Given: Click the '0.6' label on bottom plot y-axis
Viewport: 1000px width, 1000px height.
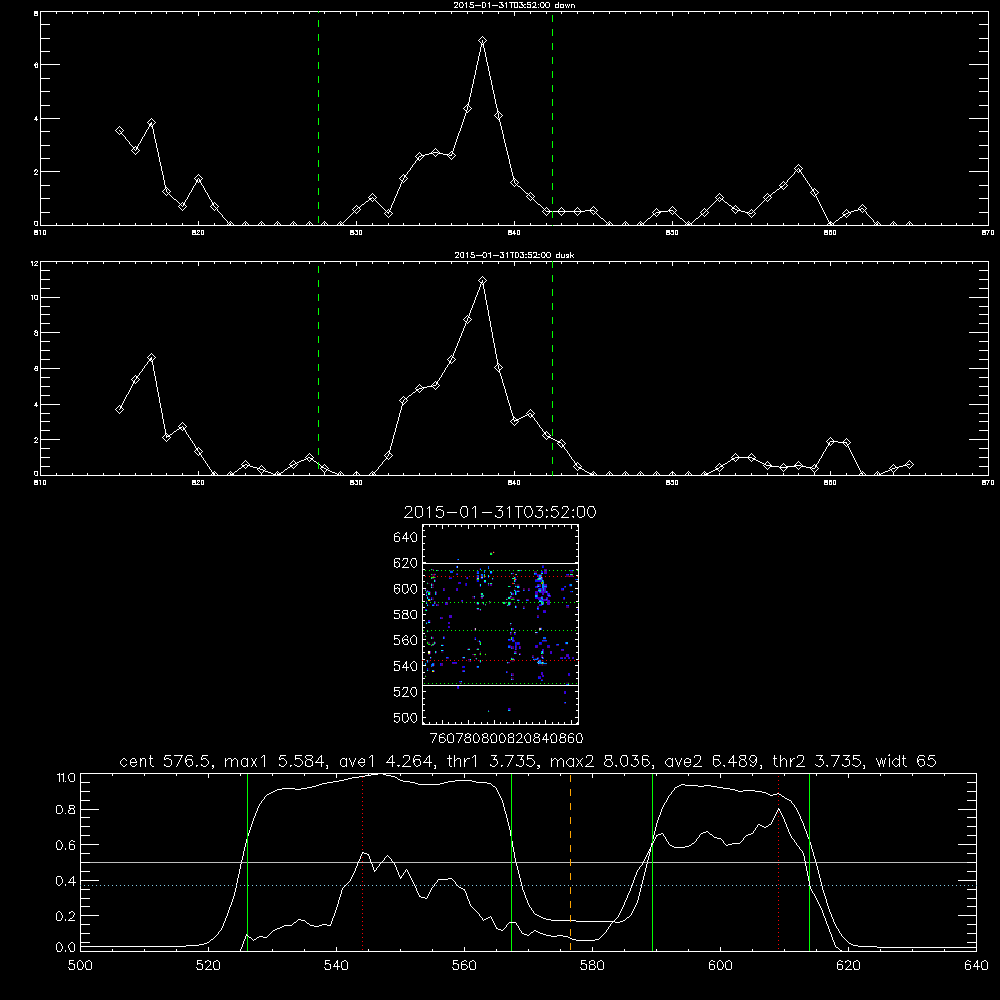Looking at the screenshot, I should (66, 845).
